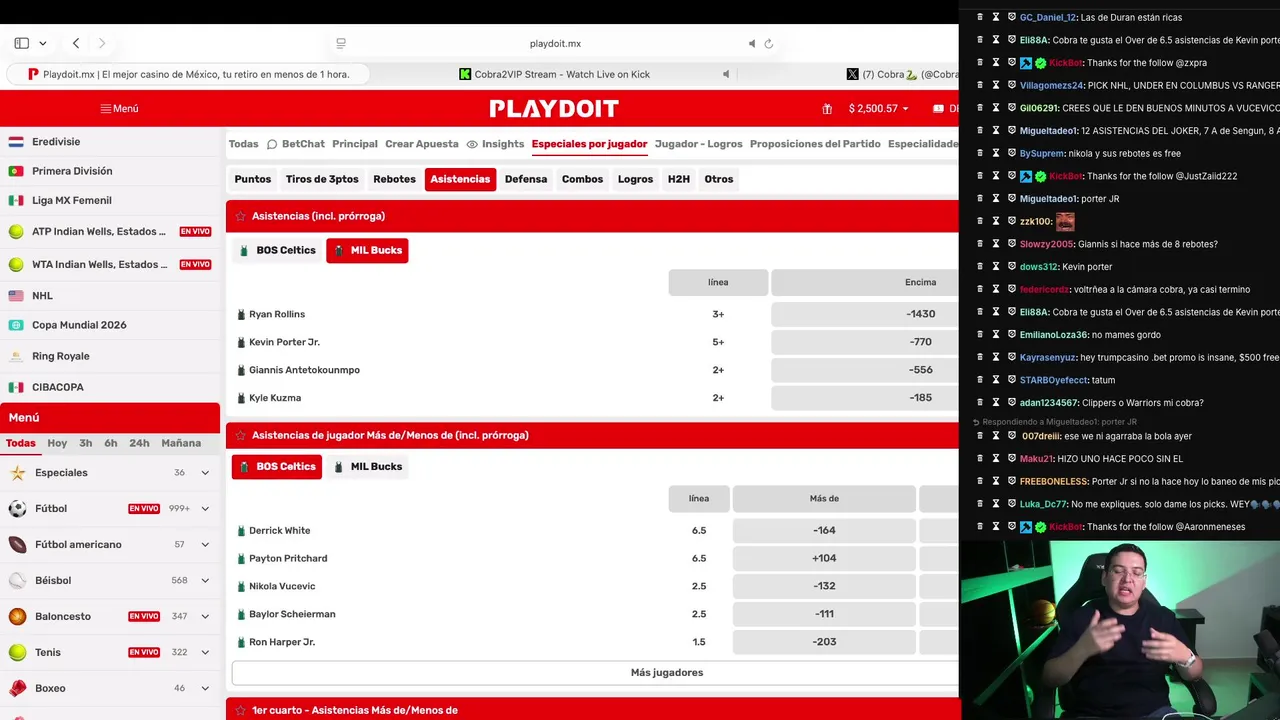Open Liga MX Femenil in sidebar
This screenshot has height=720, width=1280.
click(x=72, y=200)
